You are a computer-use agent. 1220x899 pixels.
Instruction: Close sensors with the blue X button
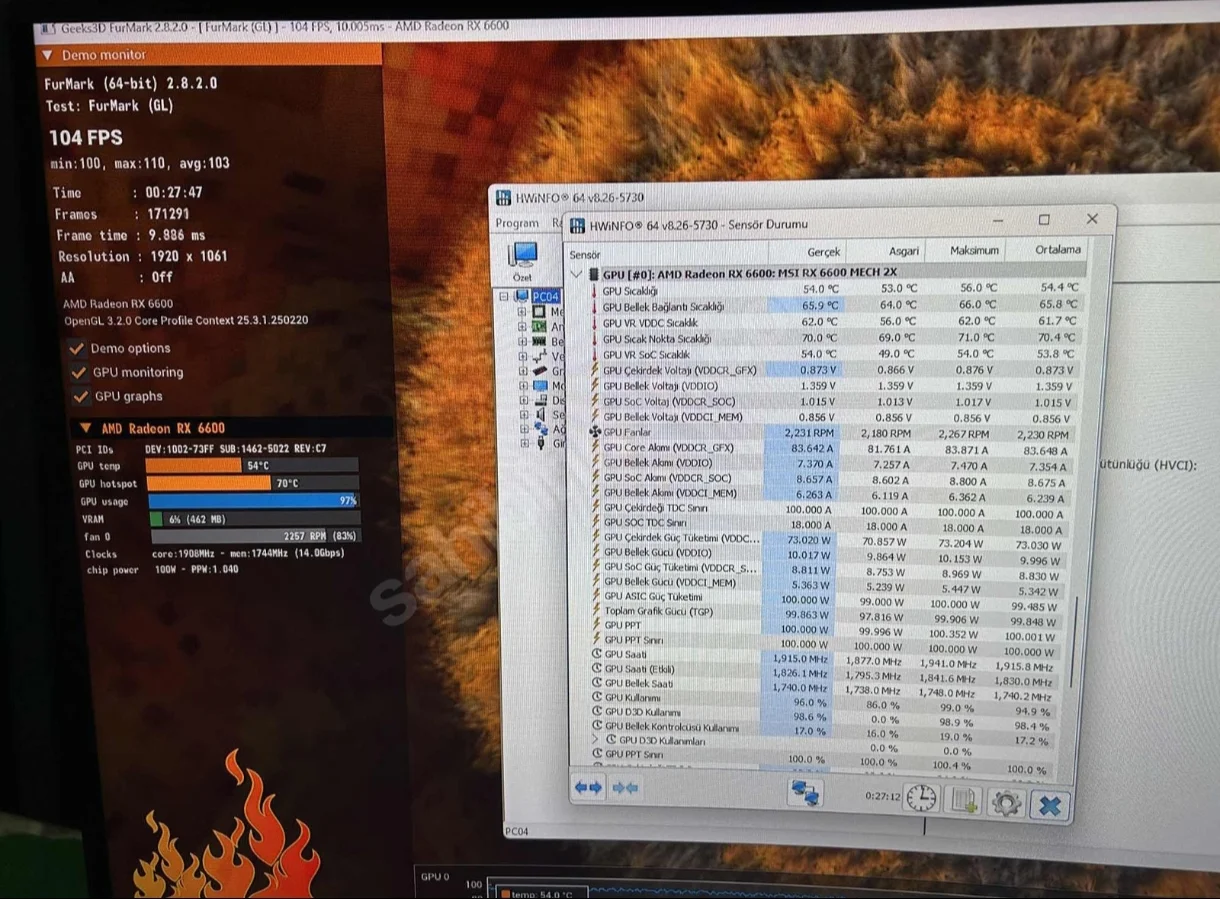click(x=1049, y=805)
